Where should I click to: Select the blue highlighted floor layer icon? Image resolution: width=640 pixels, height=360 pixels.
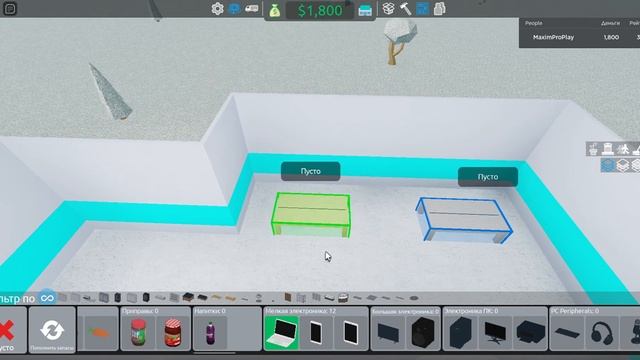pyautogui.click(x=608, y=165)
